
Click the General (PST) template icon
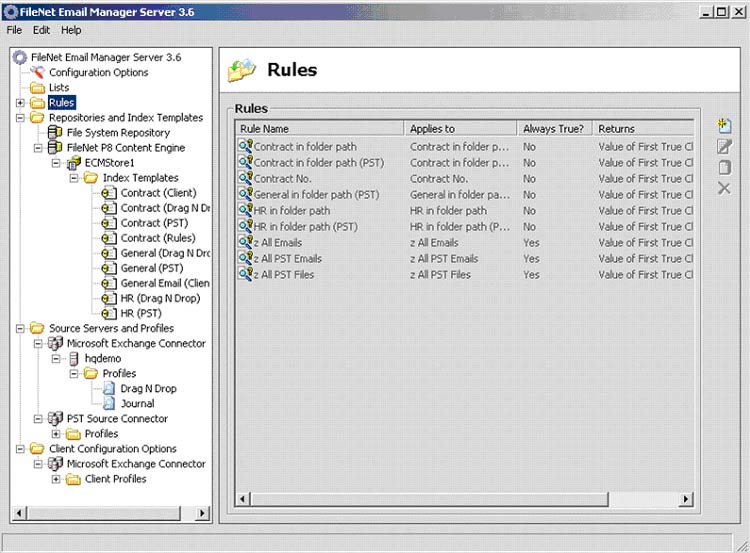coord(109,268)
